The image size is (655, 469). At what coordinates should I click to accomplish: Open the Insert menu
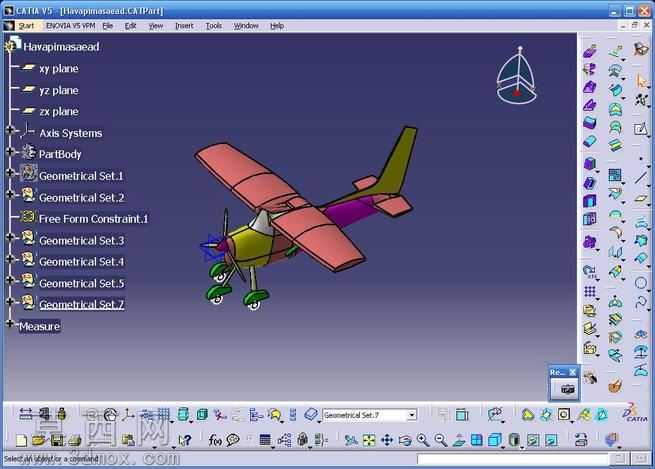(184, 26)
